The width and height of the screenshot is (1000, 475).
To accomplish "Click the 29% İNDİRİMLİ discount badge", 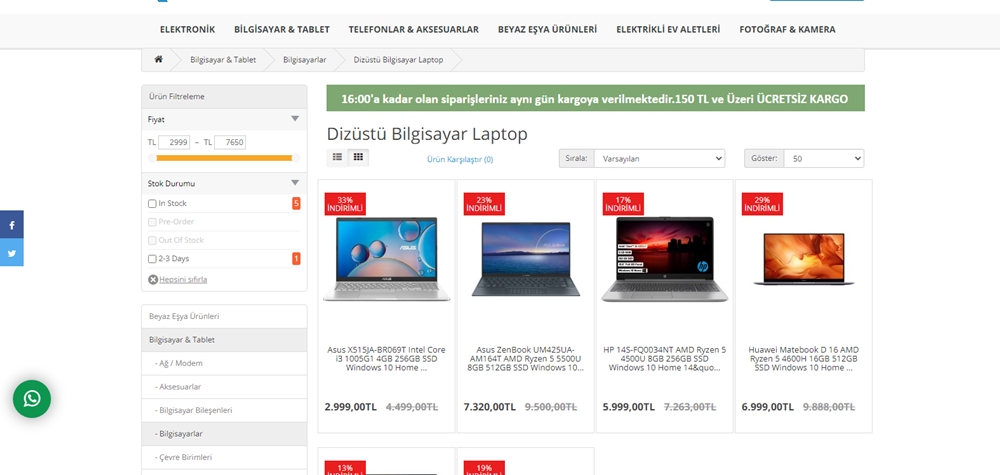I will coord(762,204).
